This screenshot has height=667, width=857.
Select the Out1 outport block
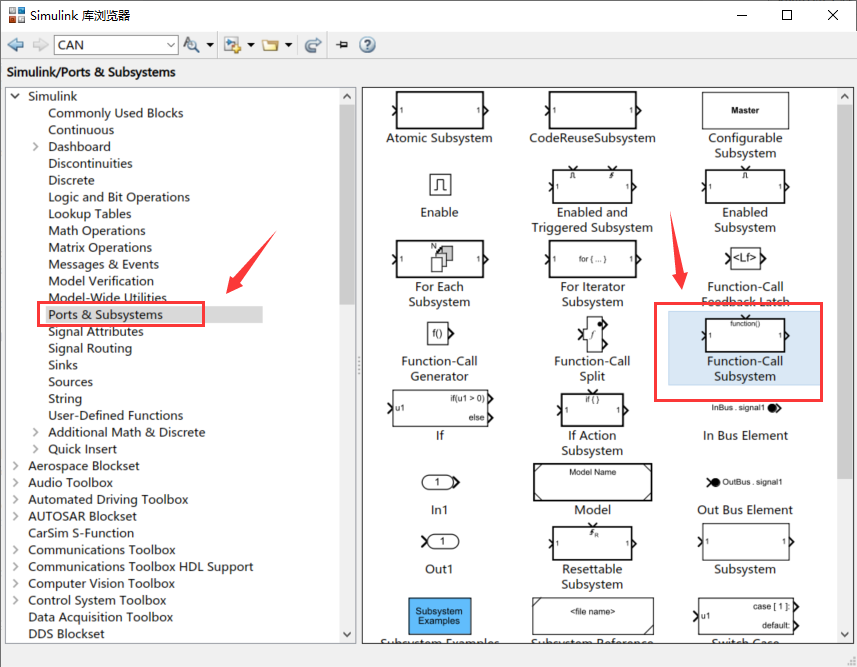439,542
